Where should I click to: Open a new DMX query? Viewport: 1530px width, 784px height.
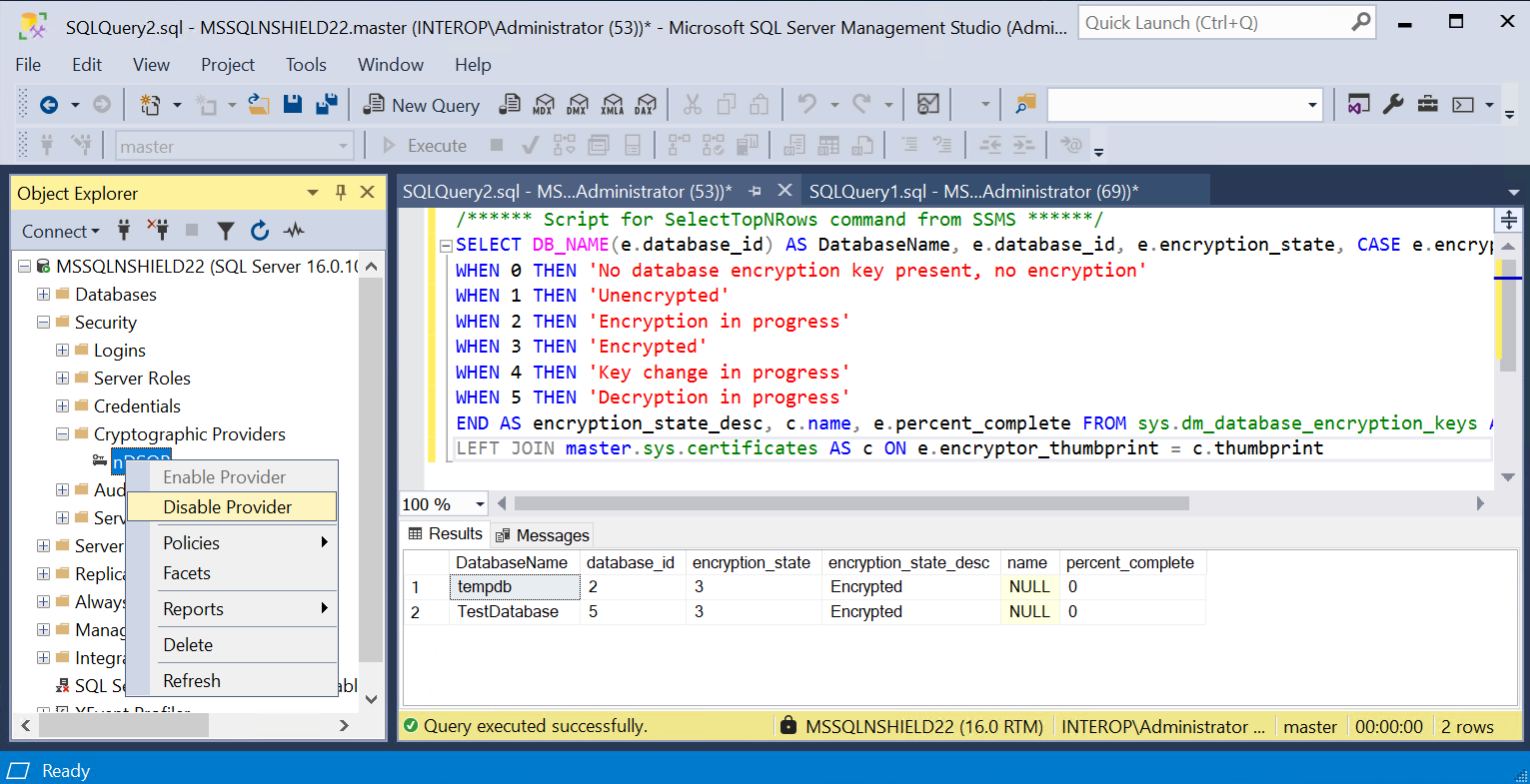coord(578,104)
